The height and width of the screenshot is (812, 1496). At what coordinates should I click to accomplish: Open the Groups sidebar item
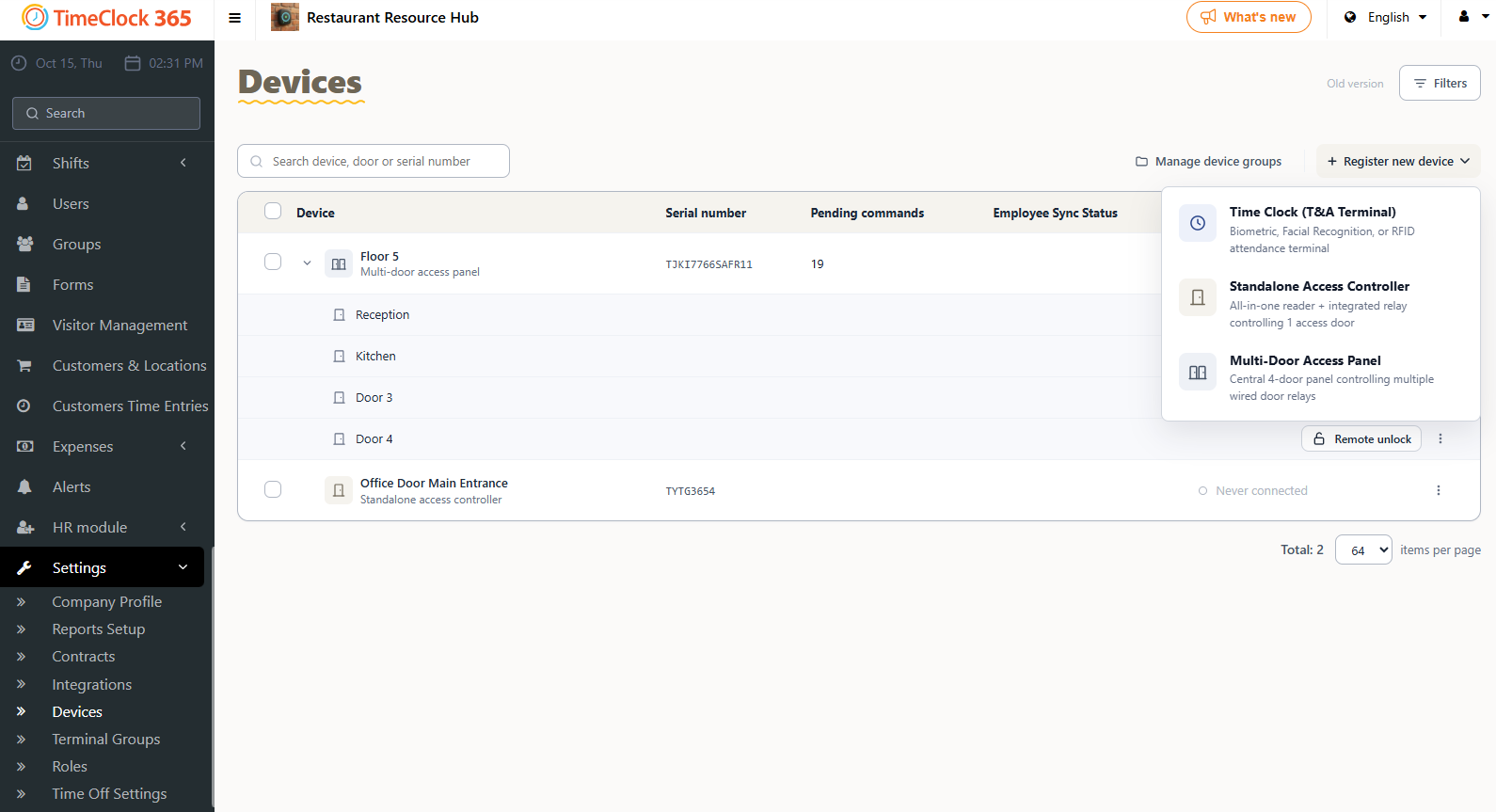(102, 244)
